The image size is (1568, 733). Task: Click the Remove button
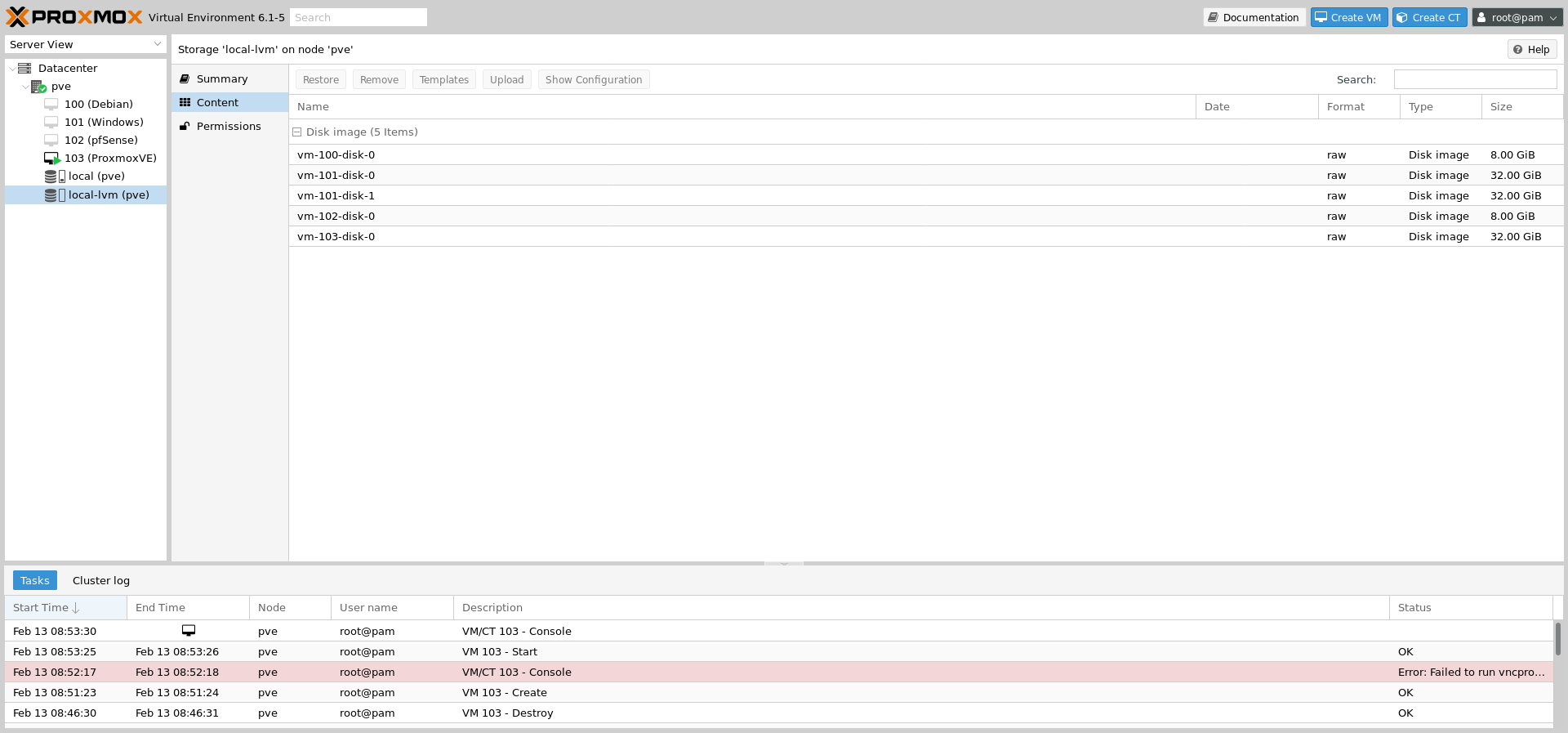[x=380, y=80]
